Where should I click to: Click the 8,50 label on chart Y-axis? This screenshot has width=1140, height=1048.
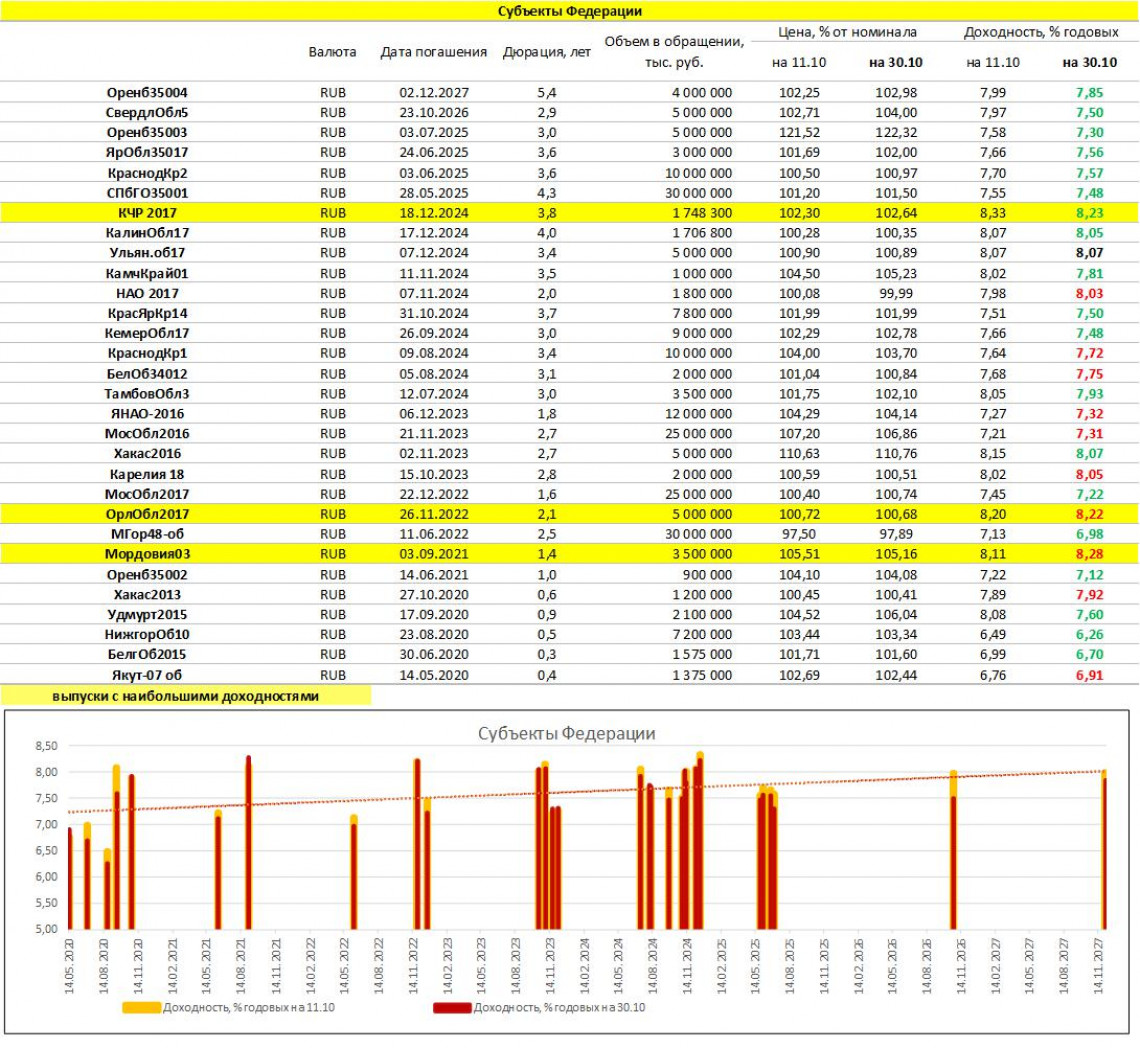pyautogui.click(x=47, y=746)
